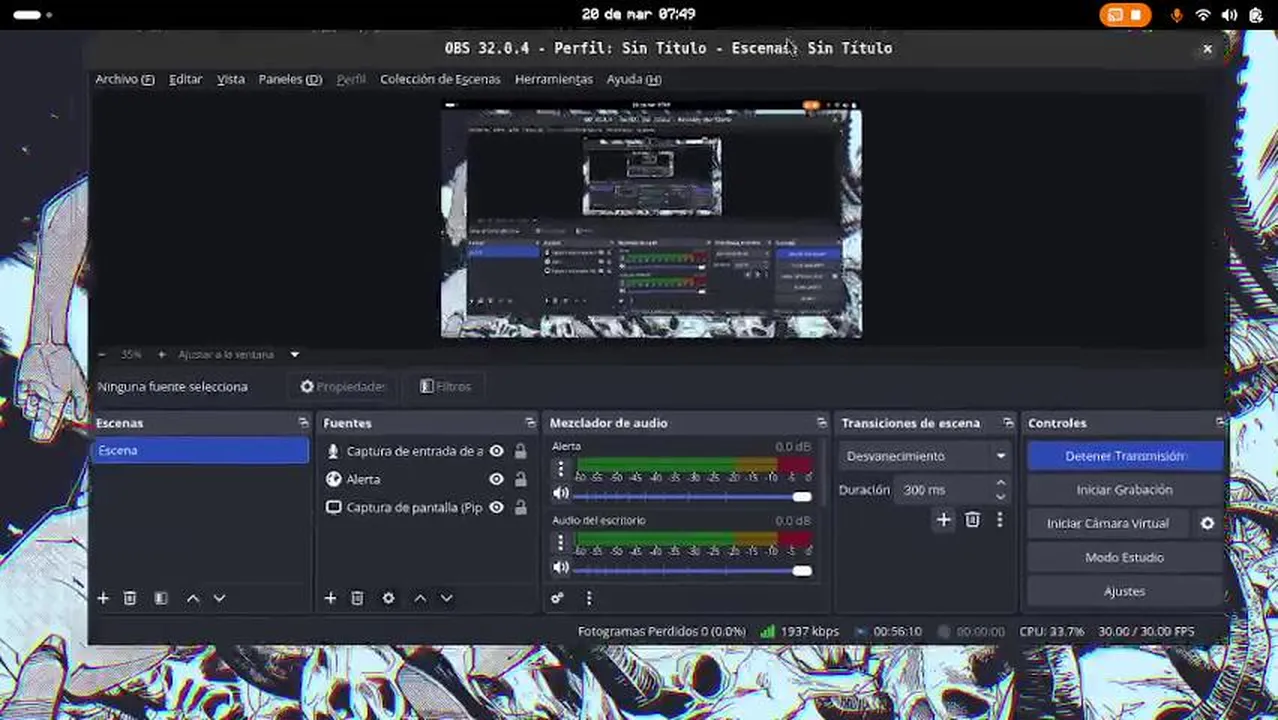Viewport: 1278px width, 720px height.
Task: Delete scene transition trash icon
Action: click(972, 520)
